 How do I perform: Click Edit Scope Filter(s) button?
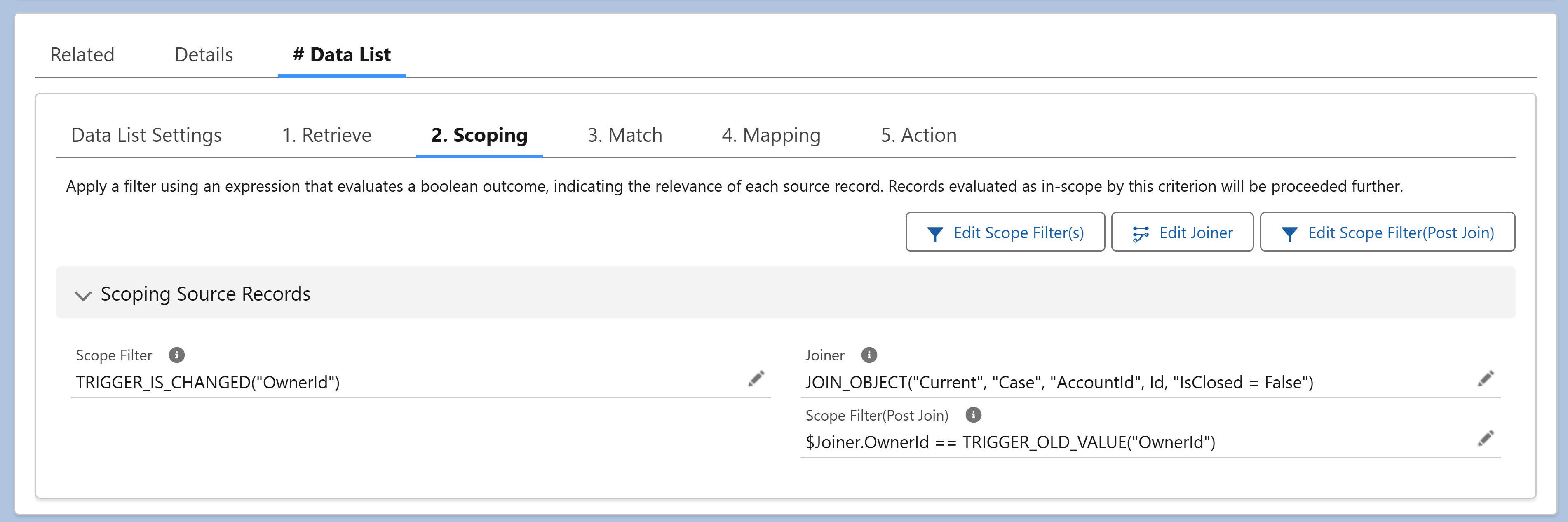tap(1005, 232)
